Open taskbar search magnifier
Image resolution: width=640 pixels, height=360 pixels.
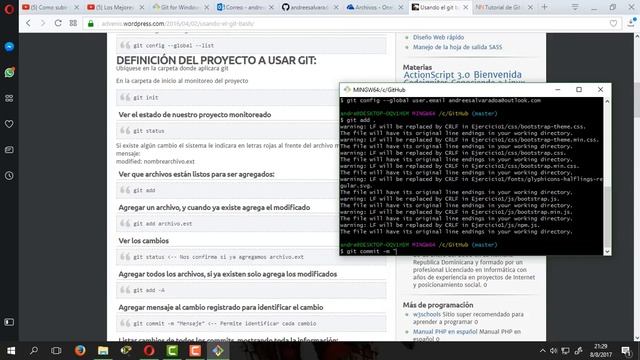click(34, 351)
